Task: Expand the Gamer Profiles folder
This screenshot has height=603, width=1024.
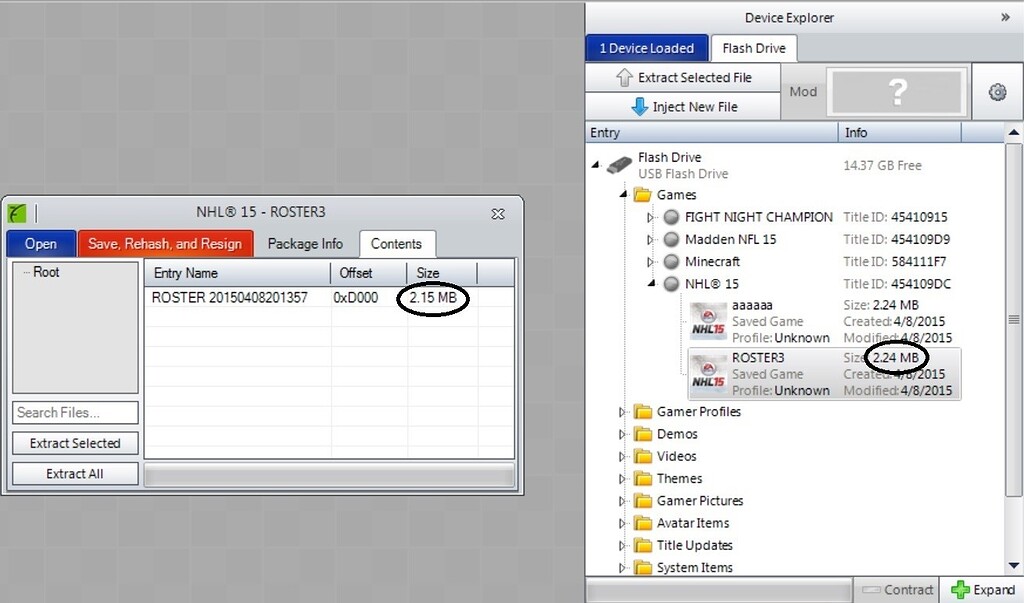Action: click(x=621, y=412)
